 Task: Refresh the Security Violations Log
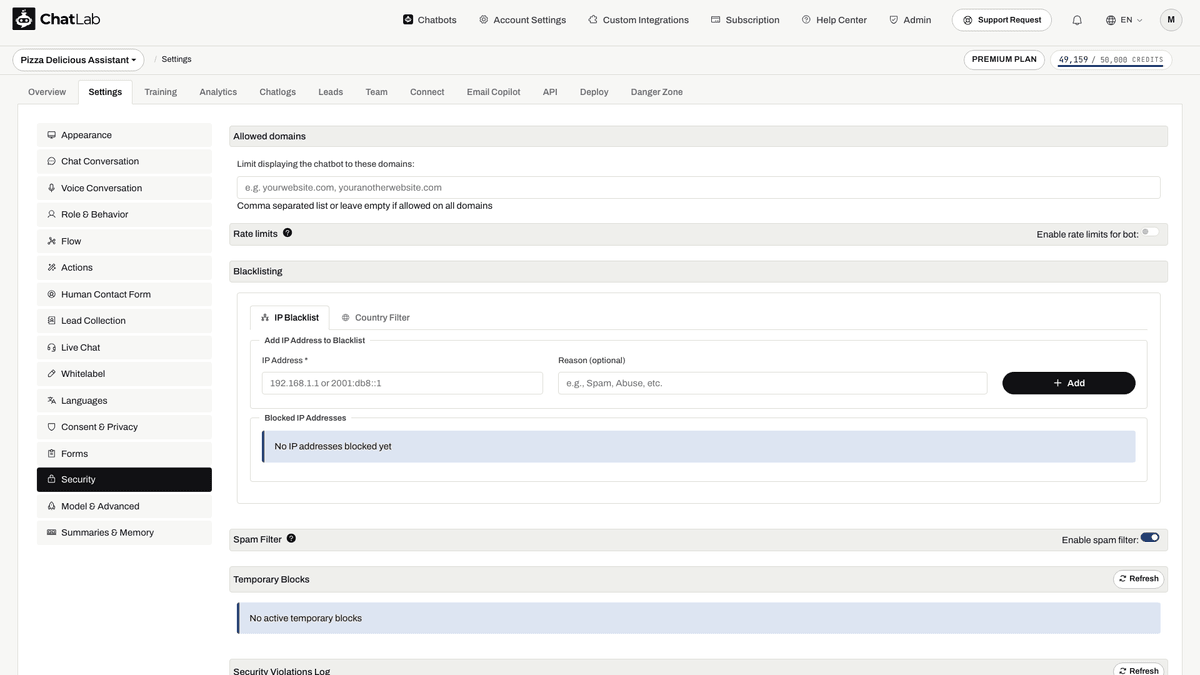1138,669
